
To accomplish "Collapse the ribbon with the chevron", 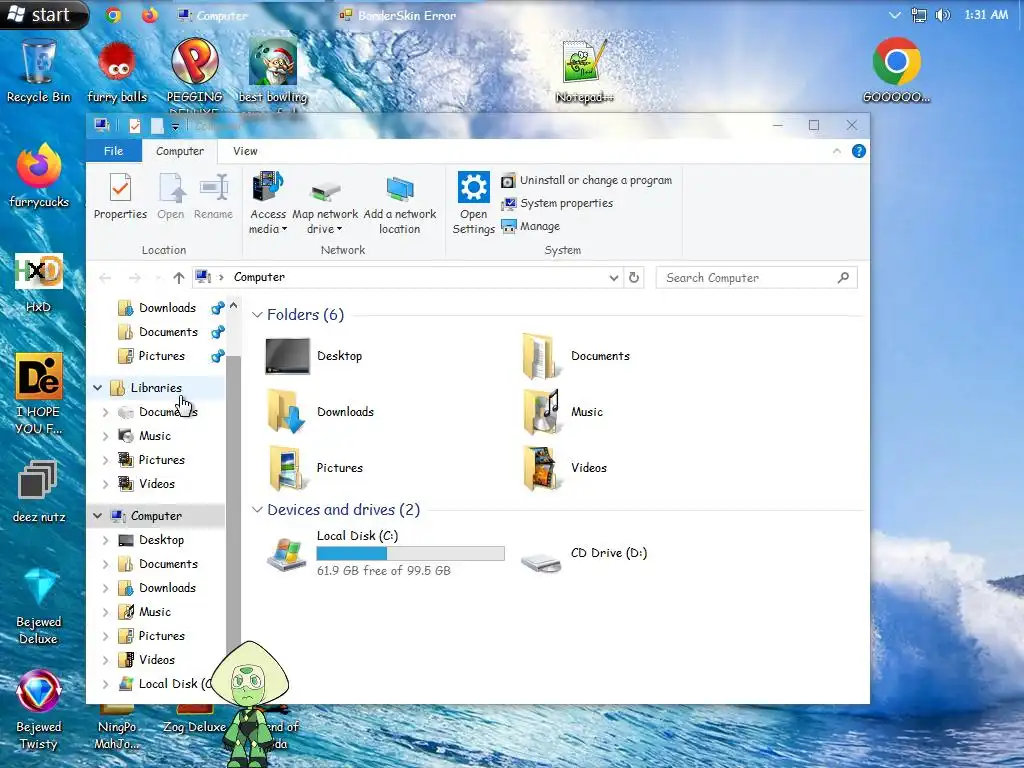I will coord(837,151).
